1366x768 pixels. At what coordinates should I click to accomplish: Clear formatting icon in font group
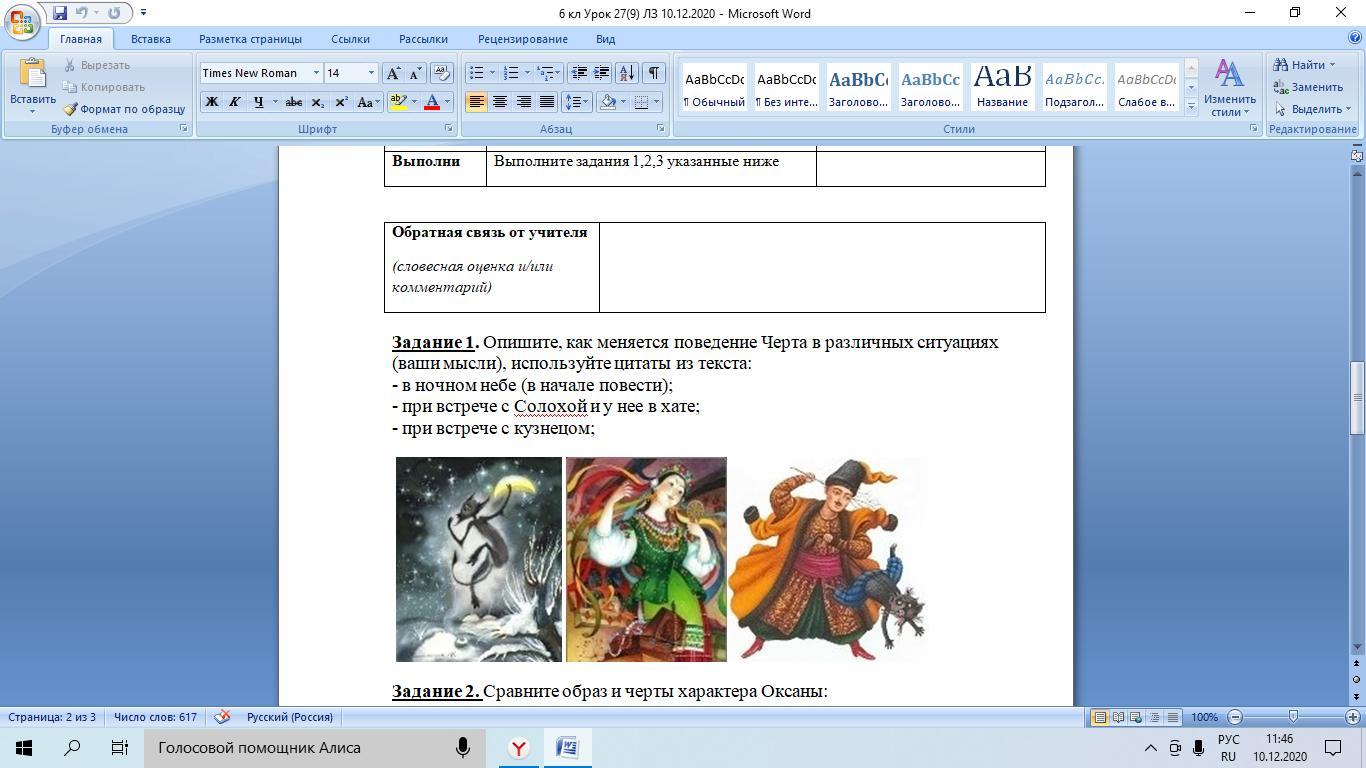(441, 73)
